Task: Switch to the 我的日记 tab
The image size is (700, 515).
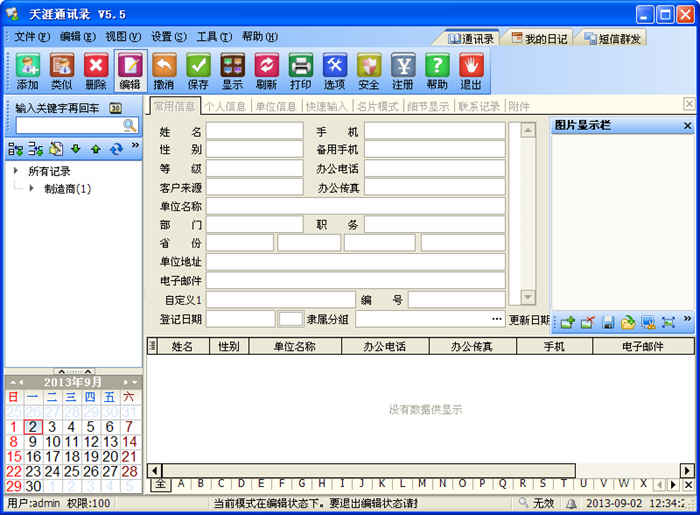Action: (539, 39)
